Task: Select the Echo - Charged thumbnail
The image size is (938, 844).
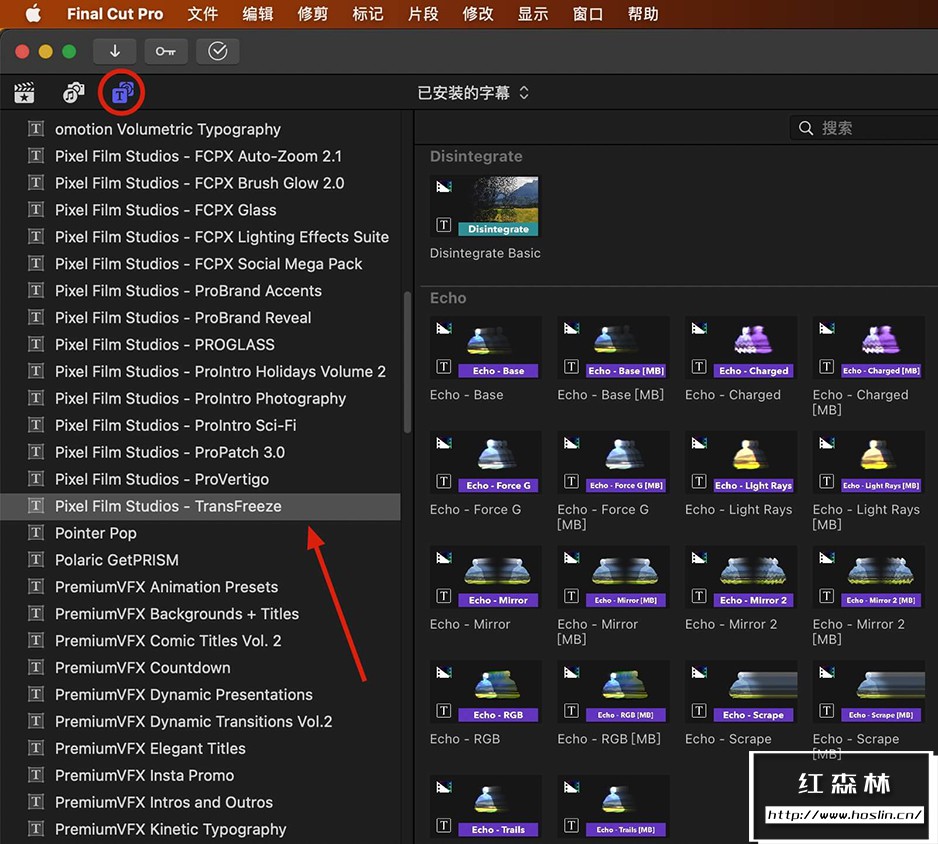Action: tap(741, 348)
